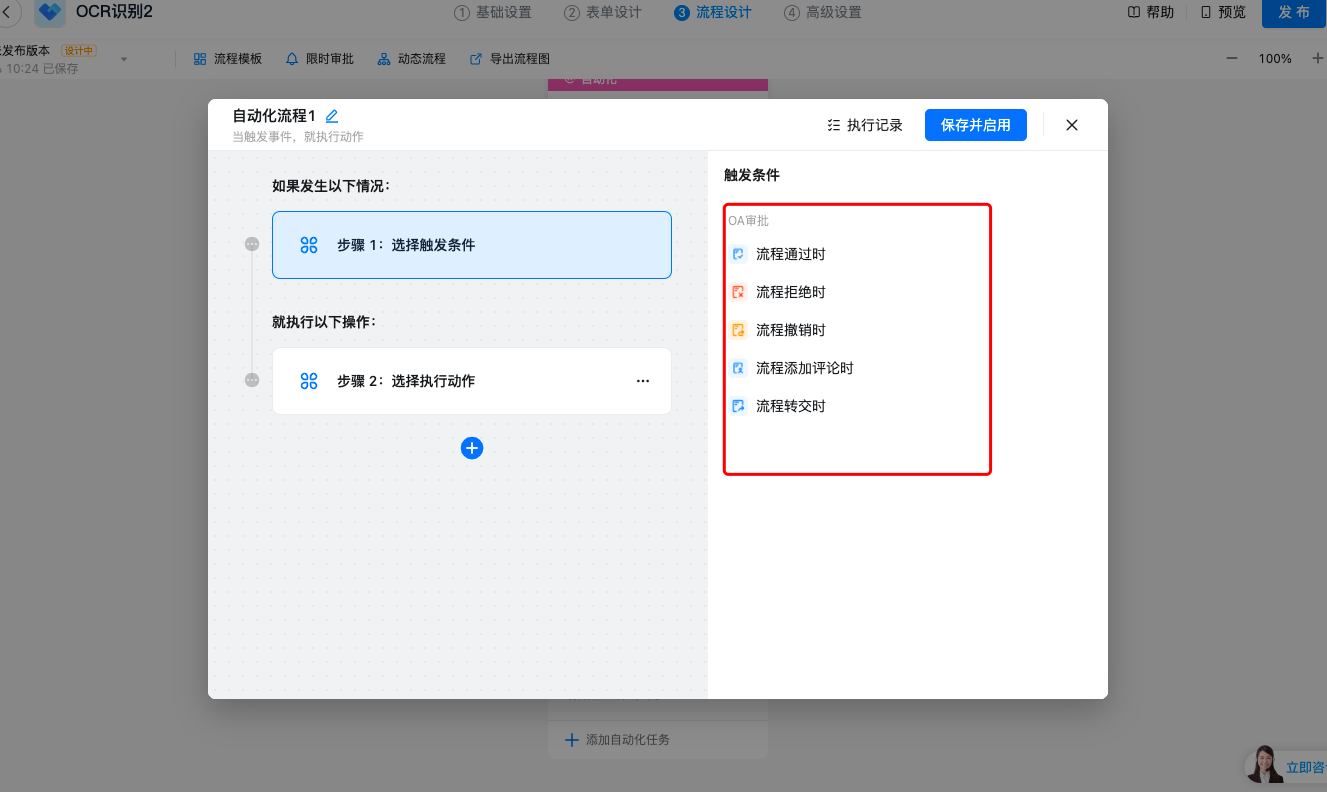Screen dimensions: 1327x792
Task: Expand the version dropdown arrow
Action: point(124,59)
